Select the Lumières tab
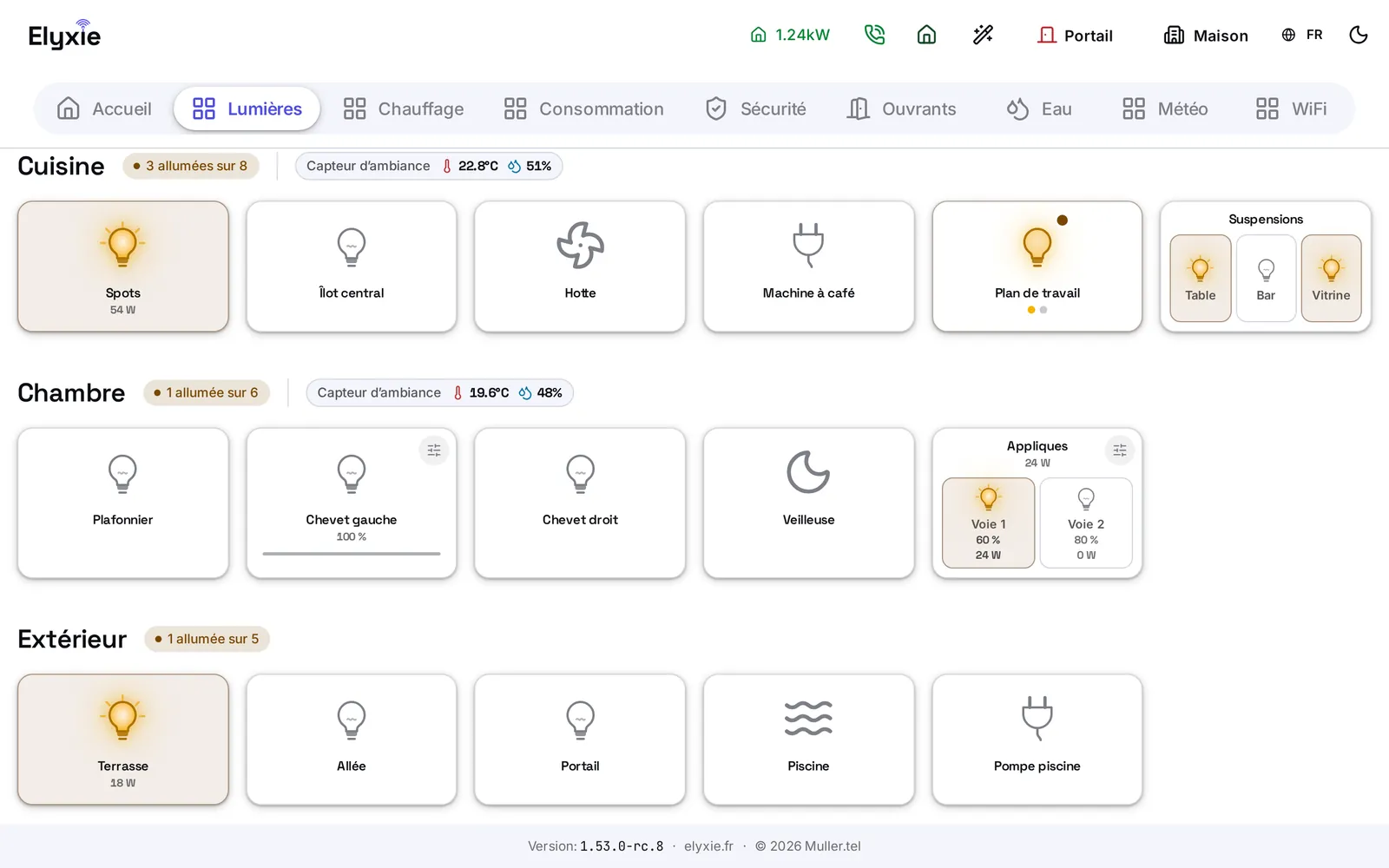This screenshot has height=868, width=1389. pos(247,108)
